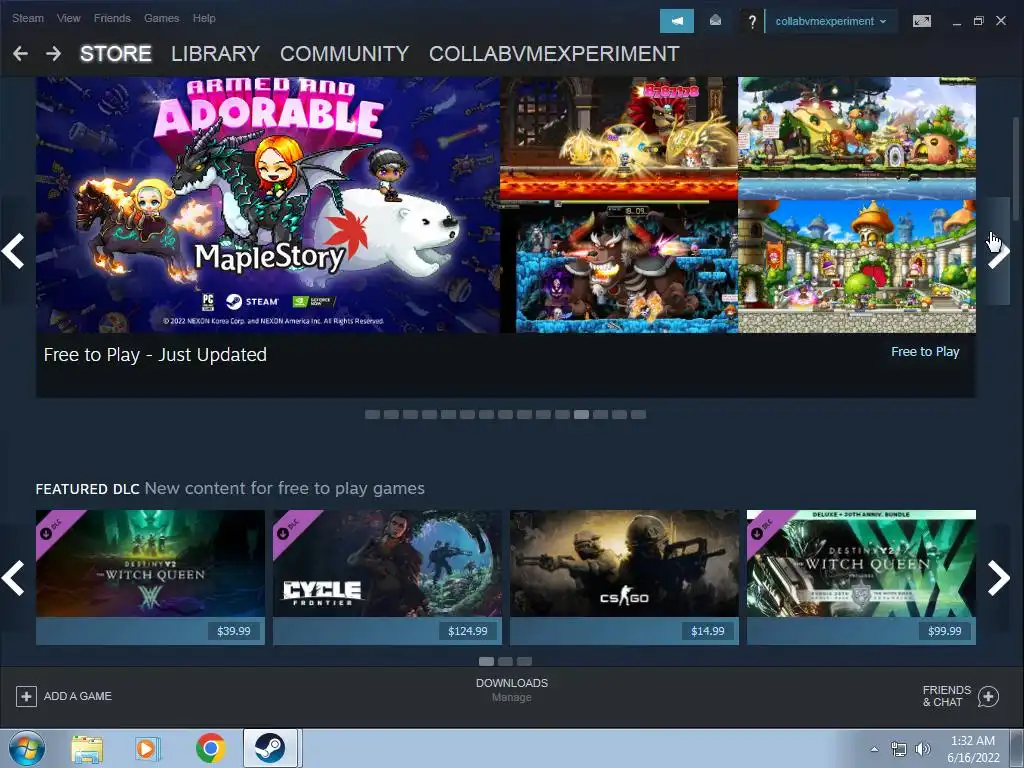Open the MapleStory featured banner
Image resolution: width=1024 pixels, height=768 pixels.
pos(268,205)
